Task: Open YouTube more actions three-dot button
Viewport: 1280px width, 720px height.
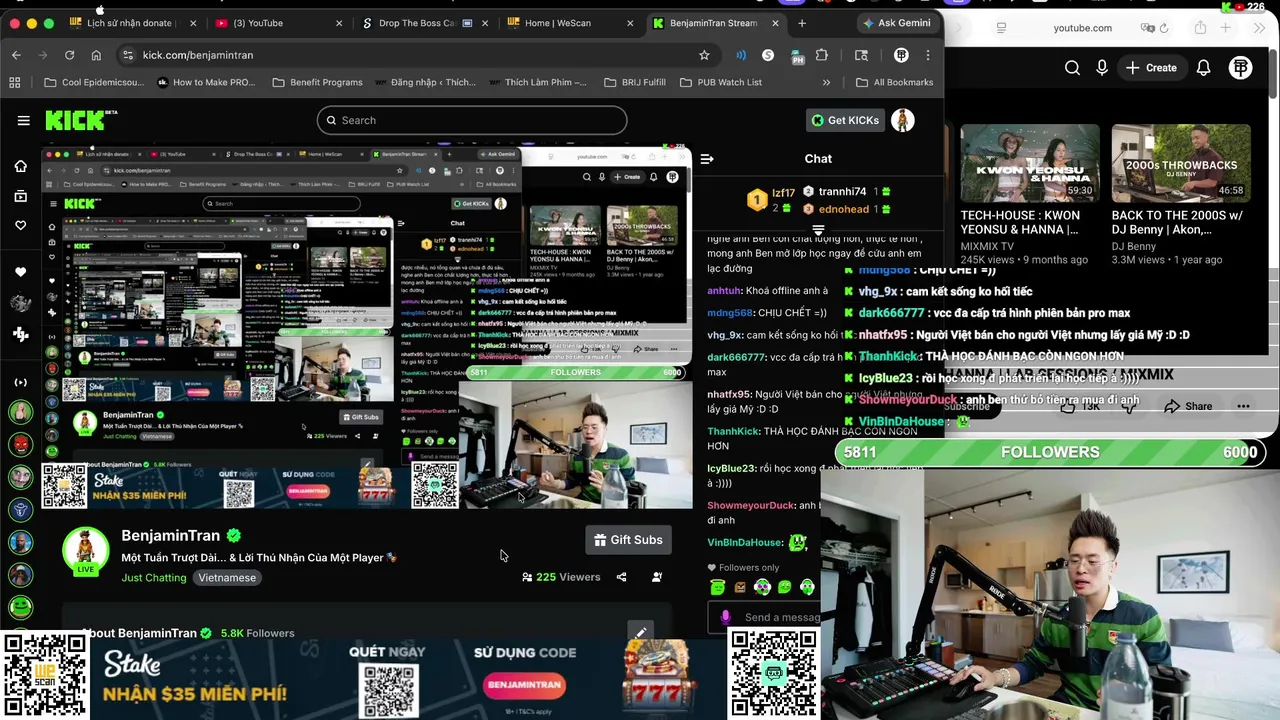Action: (x=1244, y=406)
